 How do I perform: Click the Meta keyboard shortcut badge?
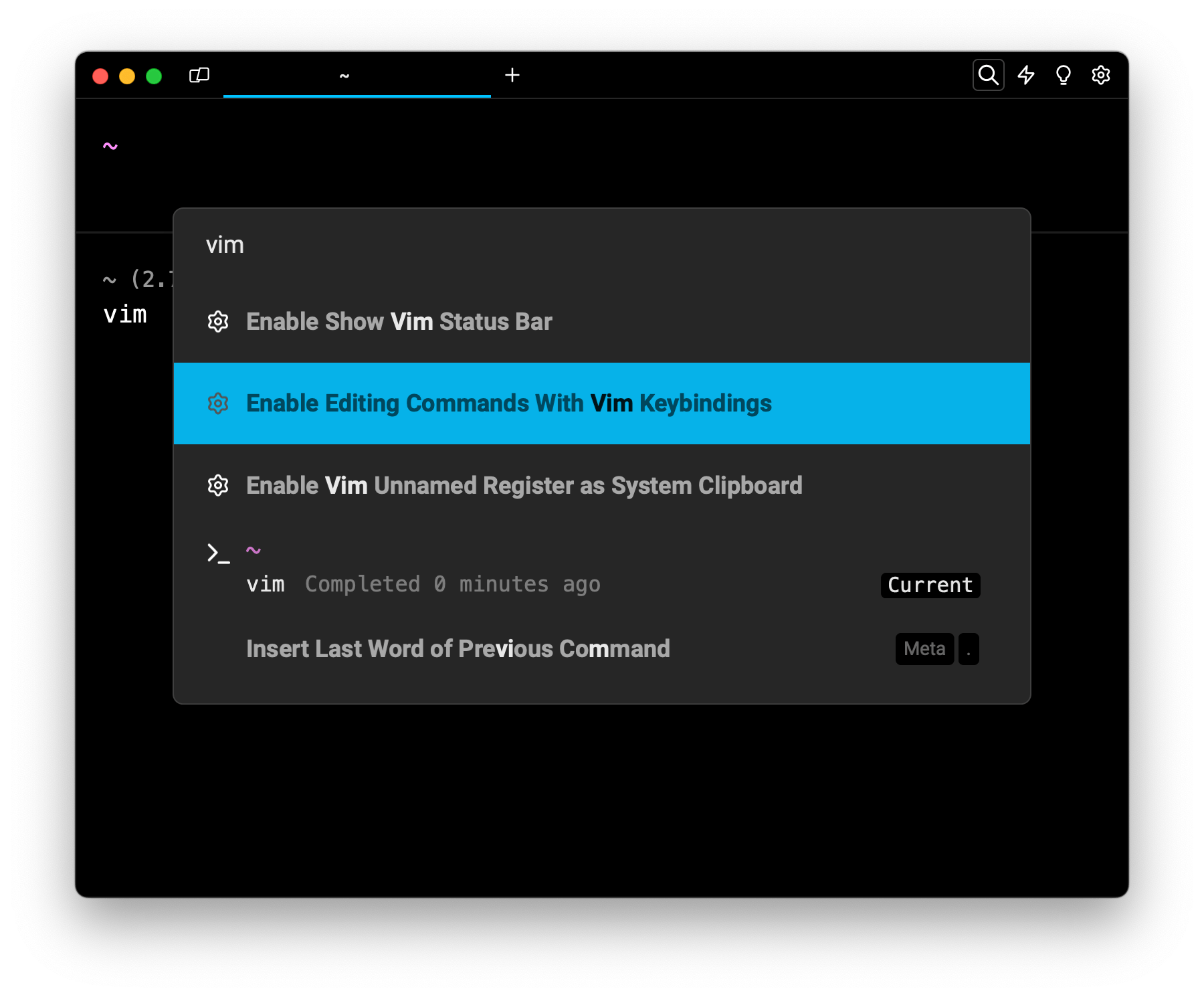(924, 649)
